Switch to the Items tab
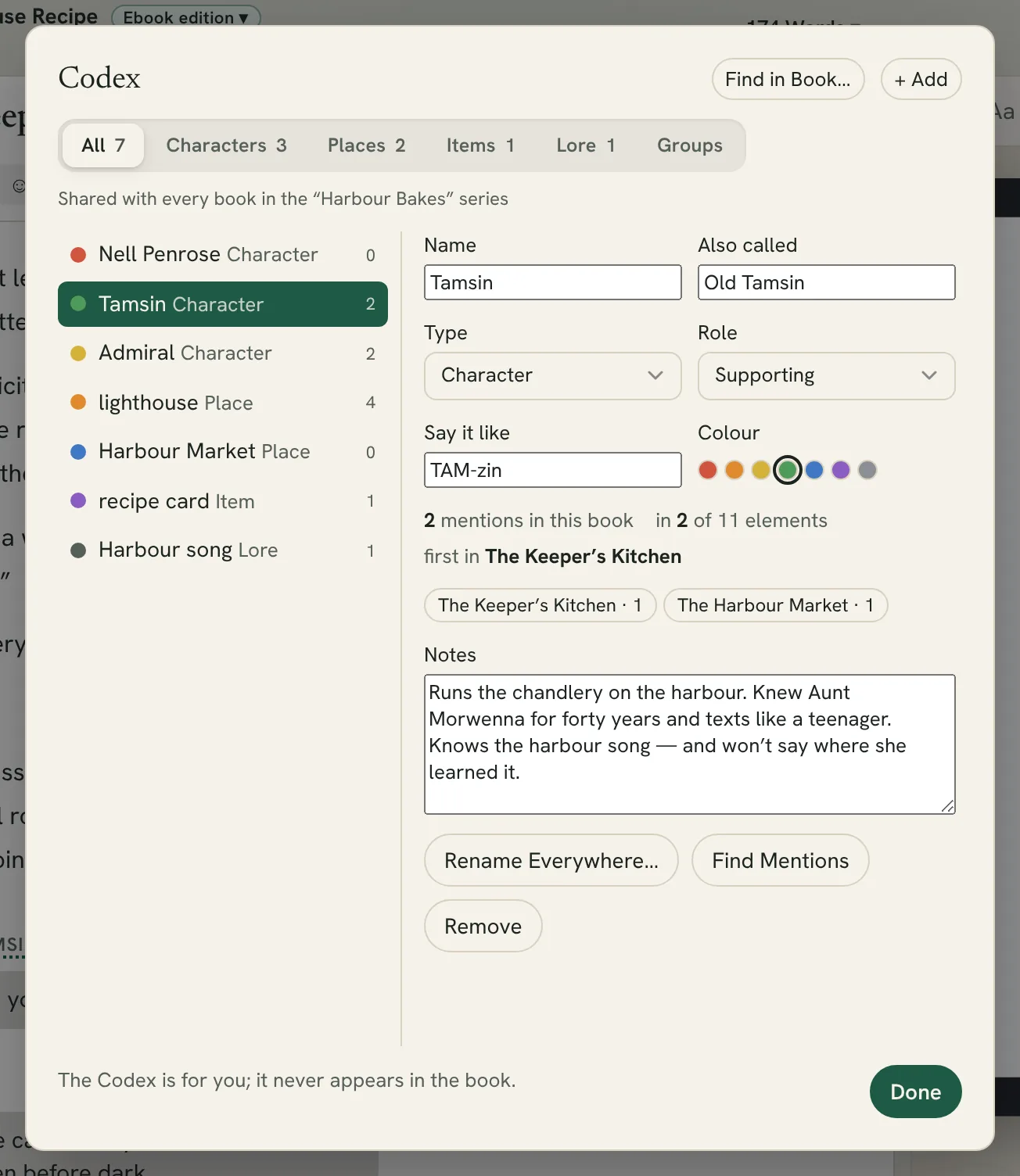The width and height of the screenshot is (1020, 1176). tap(480, 145)
